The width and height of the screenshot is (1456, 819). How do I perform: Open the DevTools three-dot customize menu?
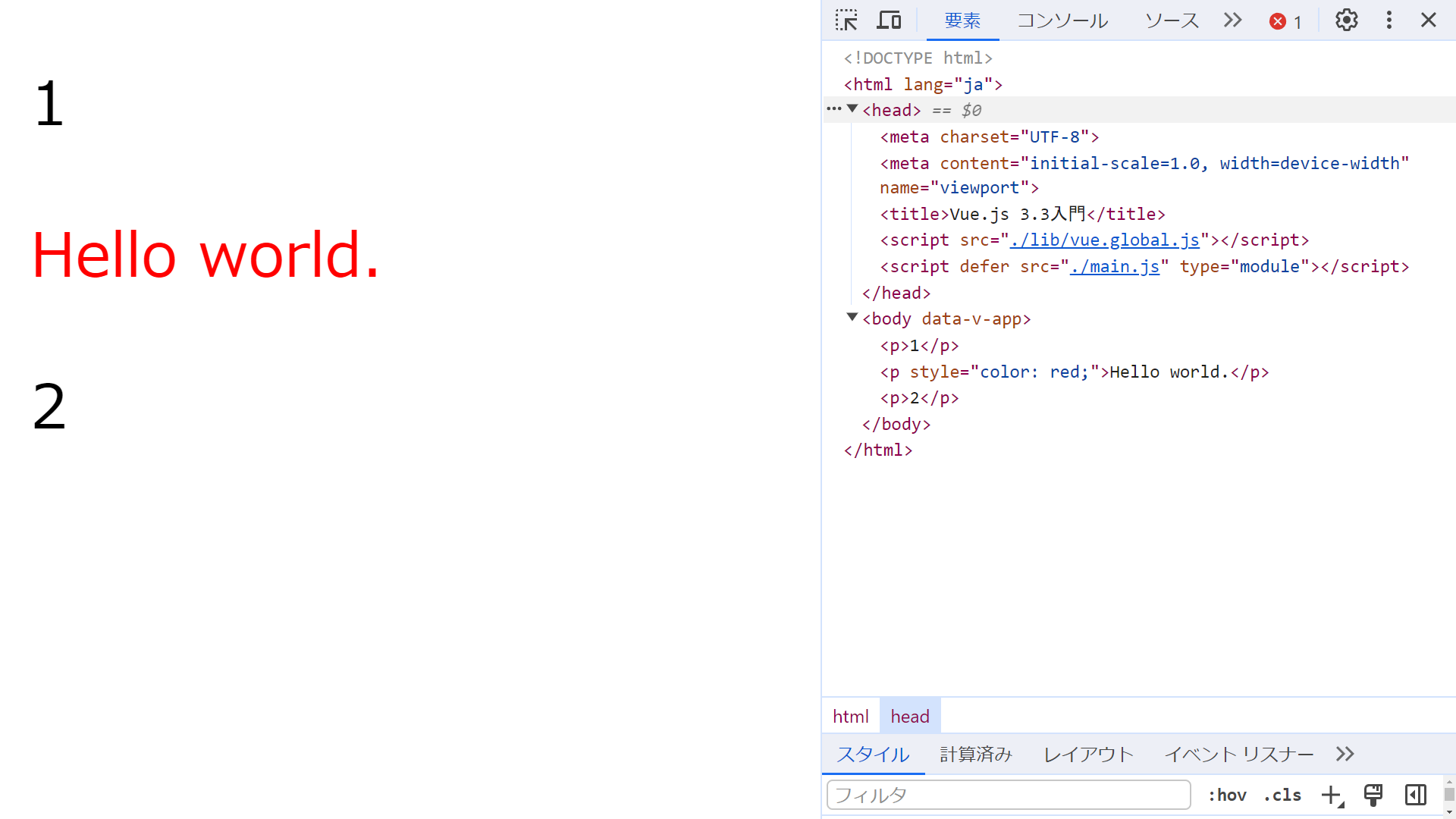1389,20
